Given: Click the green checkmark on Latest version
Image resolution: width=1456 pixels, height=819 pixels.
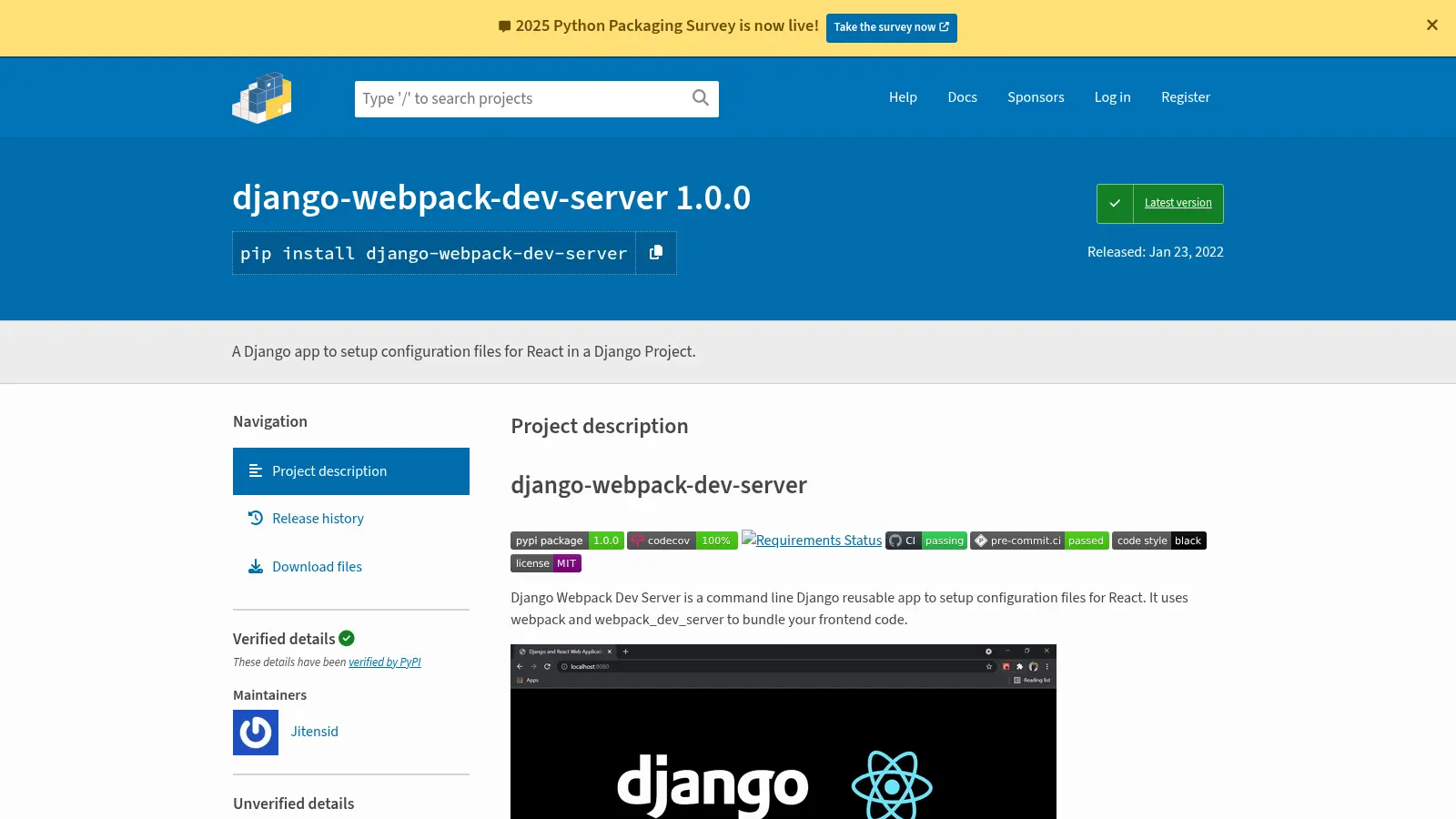Looking at the screenshot, I should click(1115, 204).
